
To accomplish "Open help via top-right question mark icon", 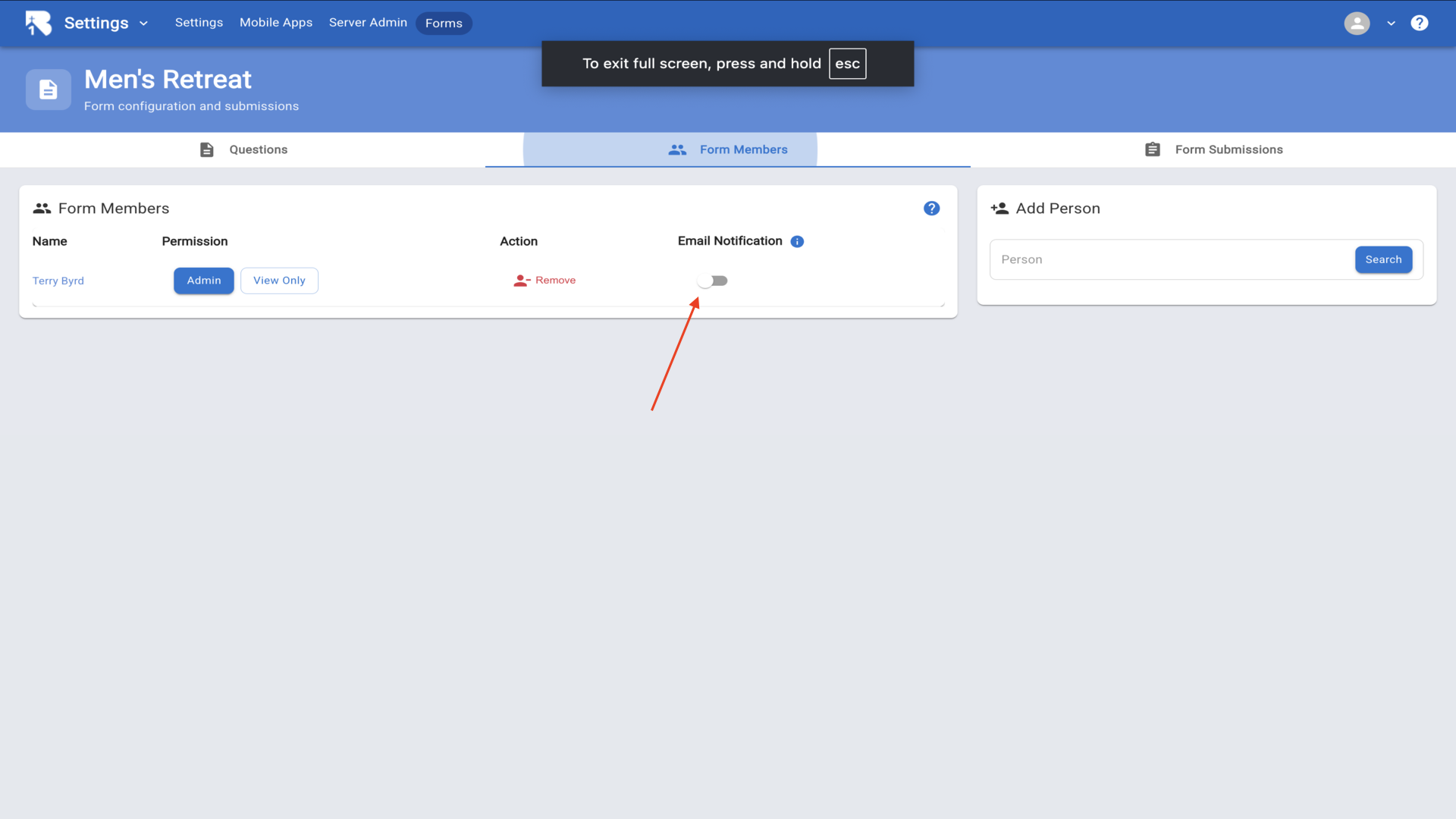I will pos(1419,23).
